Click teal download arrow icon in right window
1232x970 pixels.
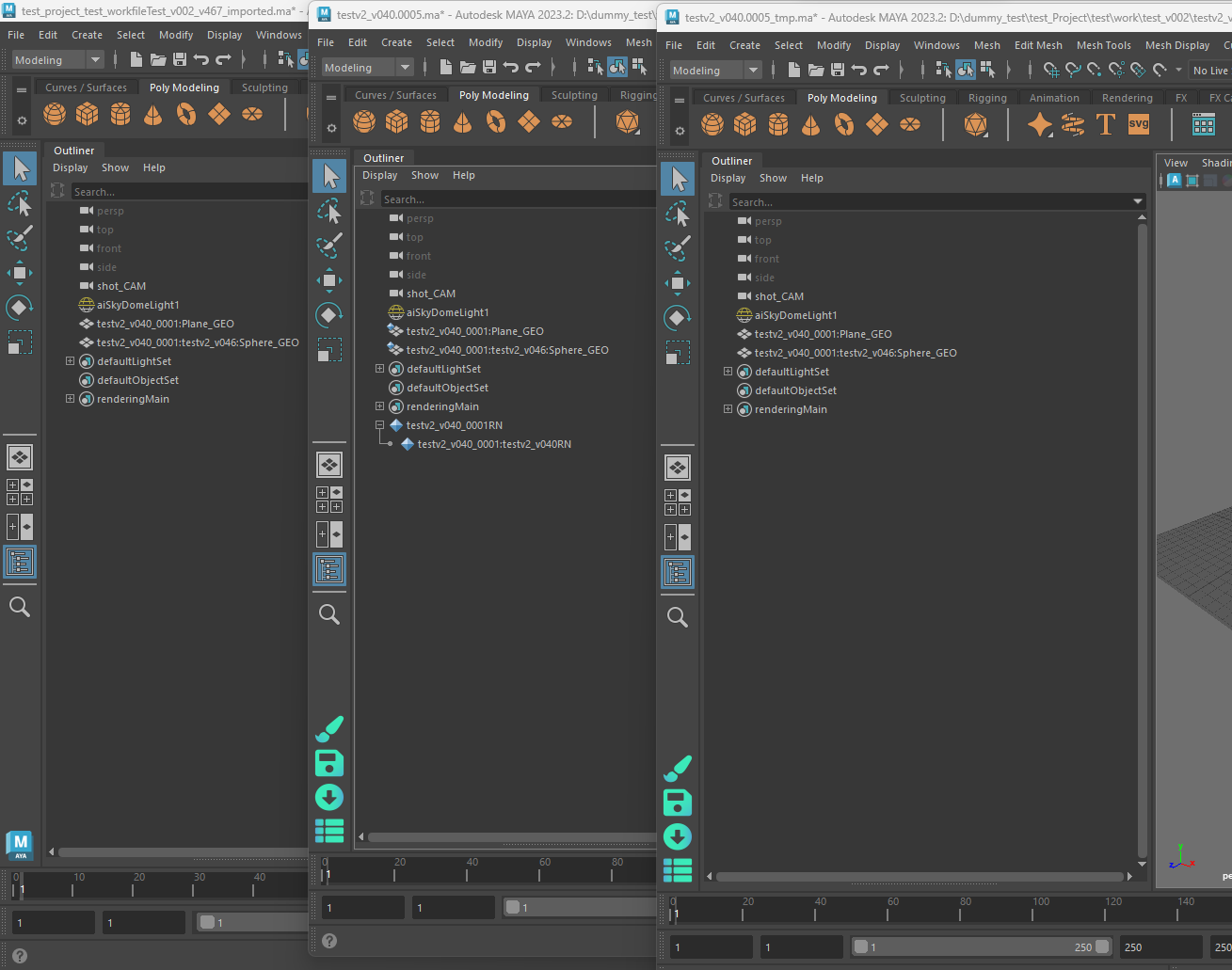pyautogui.click(x=678, y=836)
